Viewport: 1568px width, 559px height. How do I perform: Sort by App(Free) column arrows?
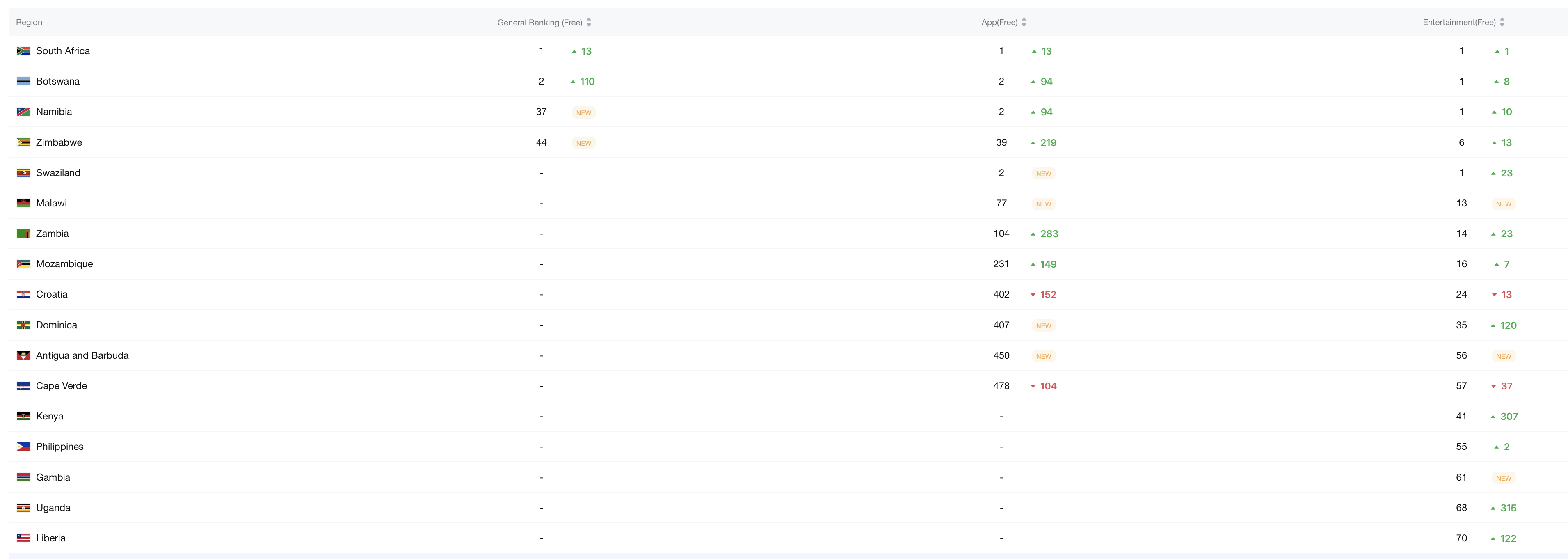[1024, 23]
